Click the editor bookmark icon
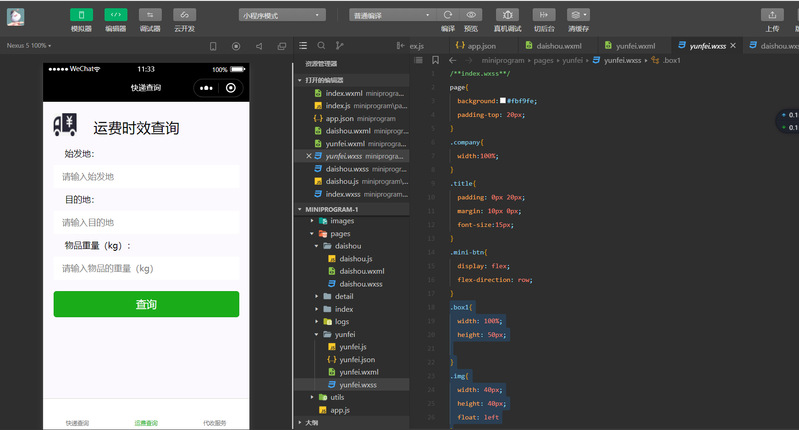The height and width of the screenshot is (430, 799). pos(435,60)
